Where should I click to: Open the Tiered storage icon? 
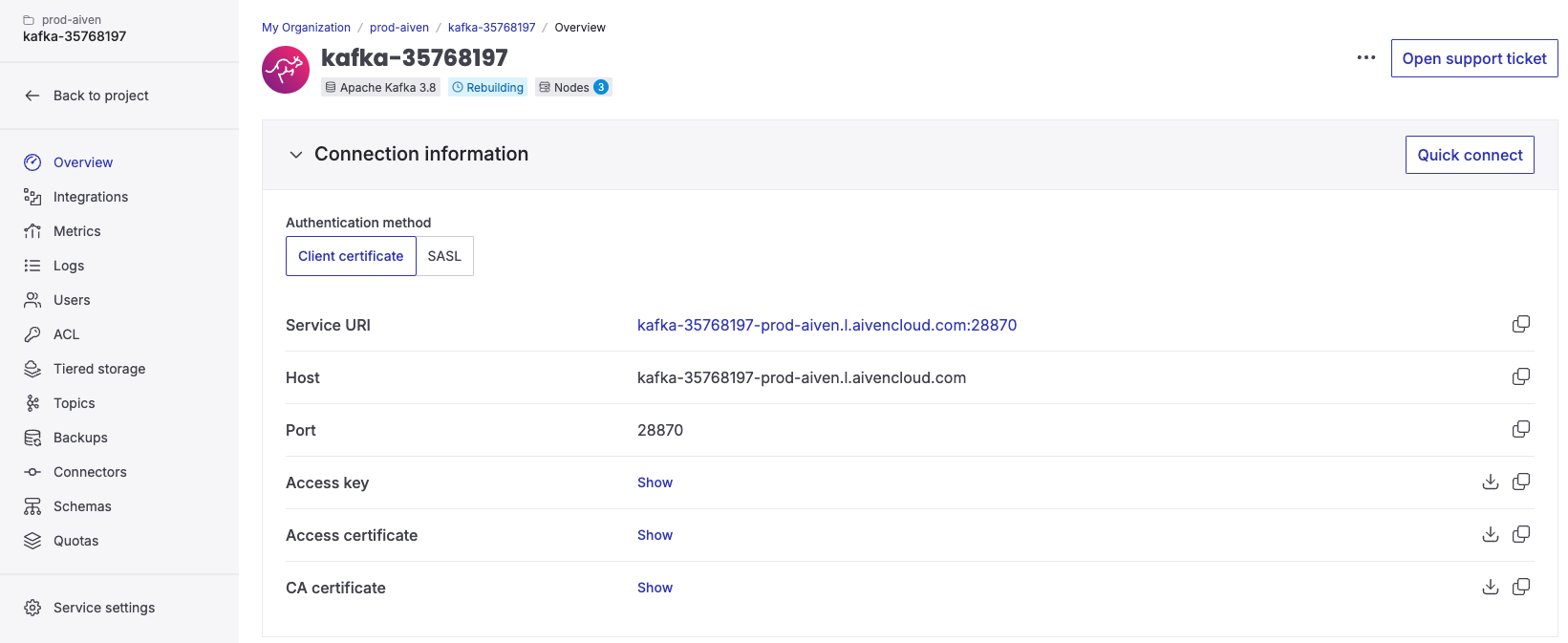(x=32, y=369)
